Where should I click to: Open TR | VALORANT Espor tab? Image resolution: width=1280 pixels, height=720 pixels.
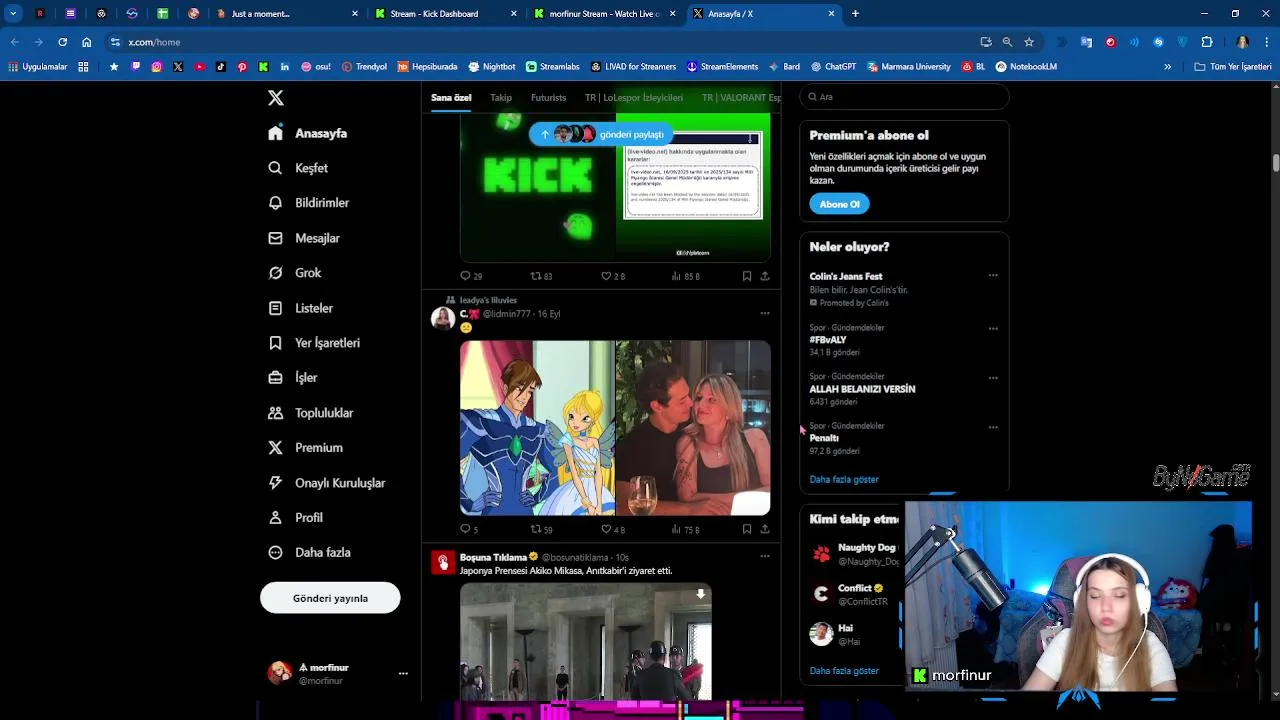coord(741,98)
